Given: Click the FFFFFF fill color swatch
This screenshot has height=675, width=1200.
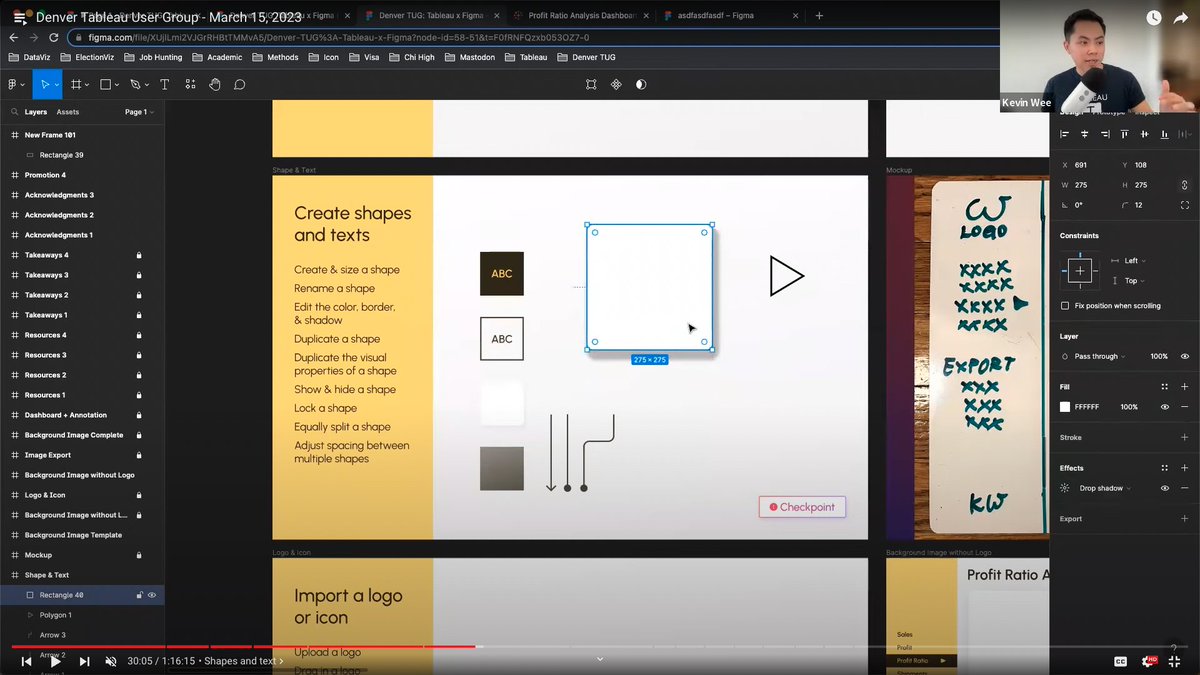Looking at the screenshot, I should 1065,407.
